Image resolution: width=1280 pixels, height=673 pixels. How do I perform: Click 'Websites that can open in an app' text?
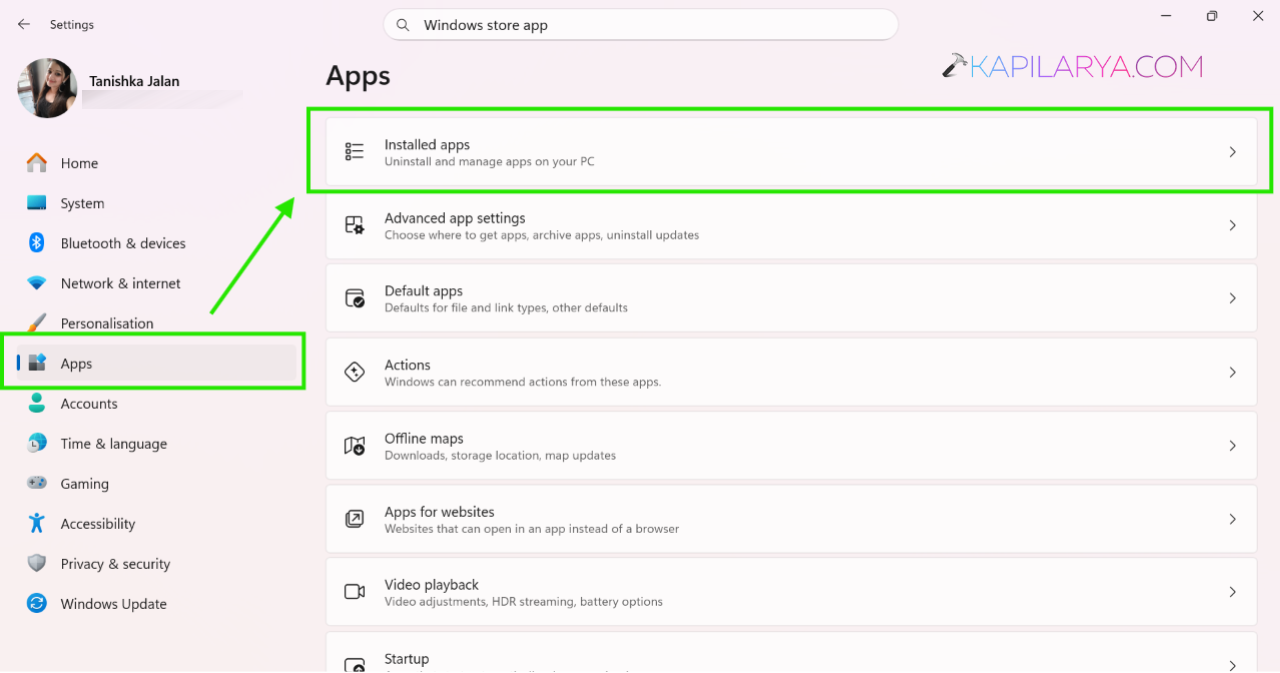pos(532,528)
